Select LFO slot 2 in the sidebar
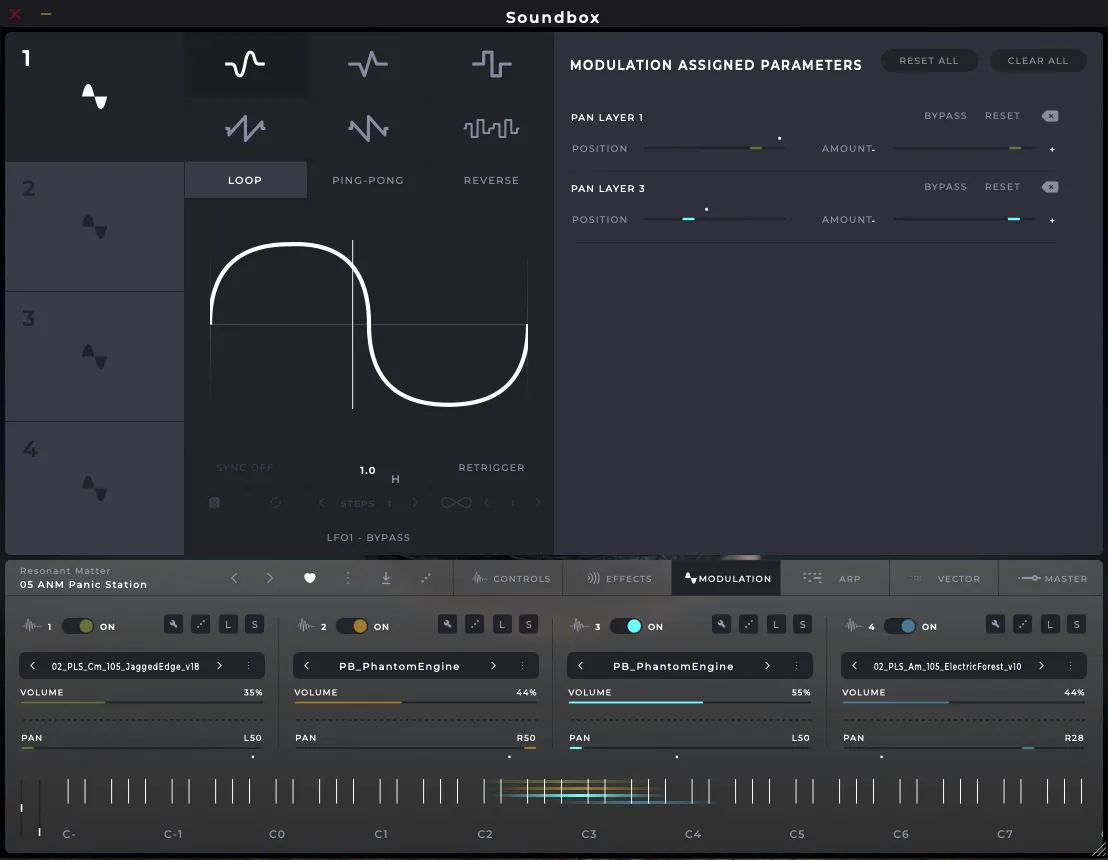This screenshot has height=860, width=1108. [x=94, y=227]
